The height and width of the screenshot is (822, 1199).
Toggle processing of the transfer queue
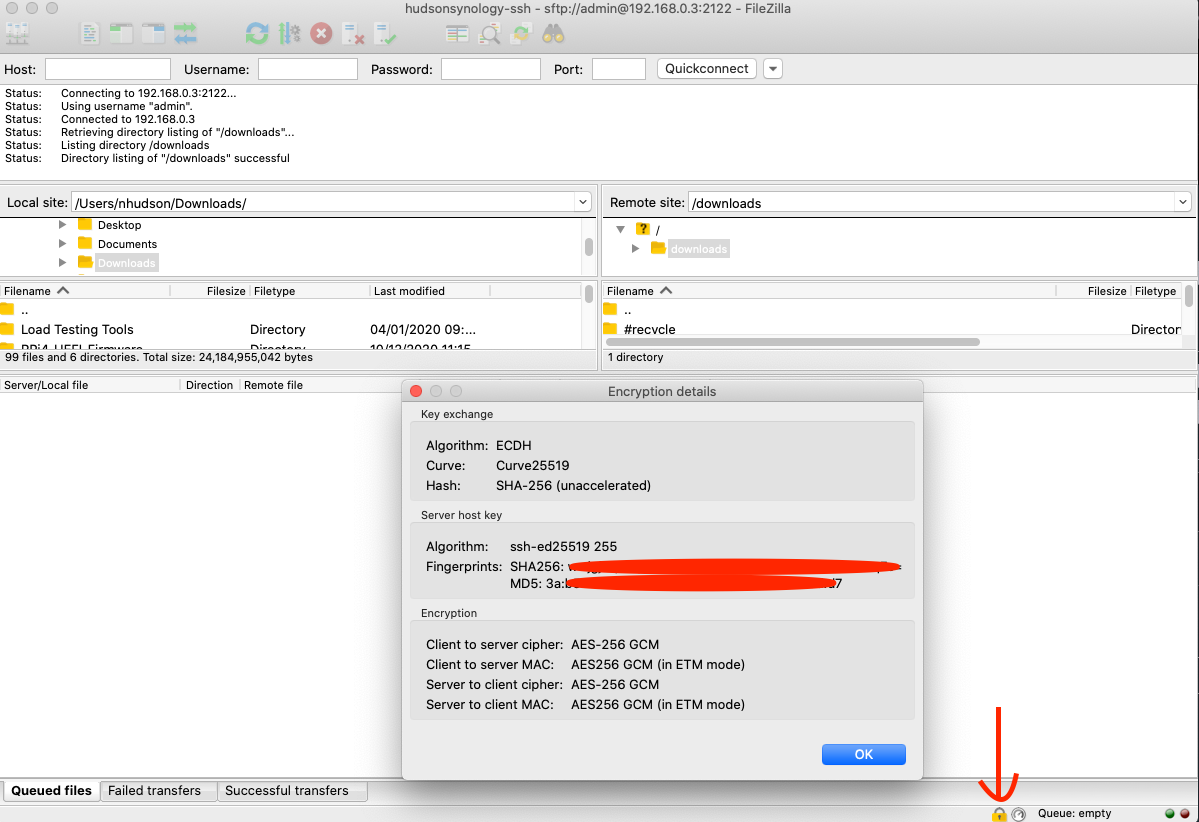pos(289,34)
